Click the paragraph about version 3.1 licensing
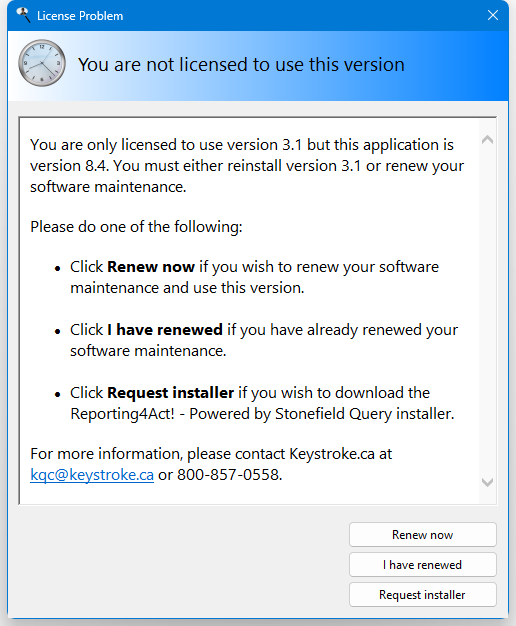The width and height of the screenshot is (516, 626). (x=247, y=166)
